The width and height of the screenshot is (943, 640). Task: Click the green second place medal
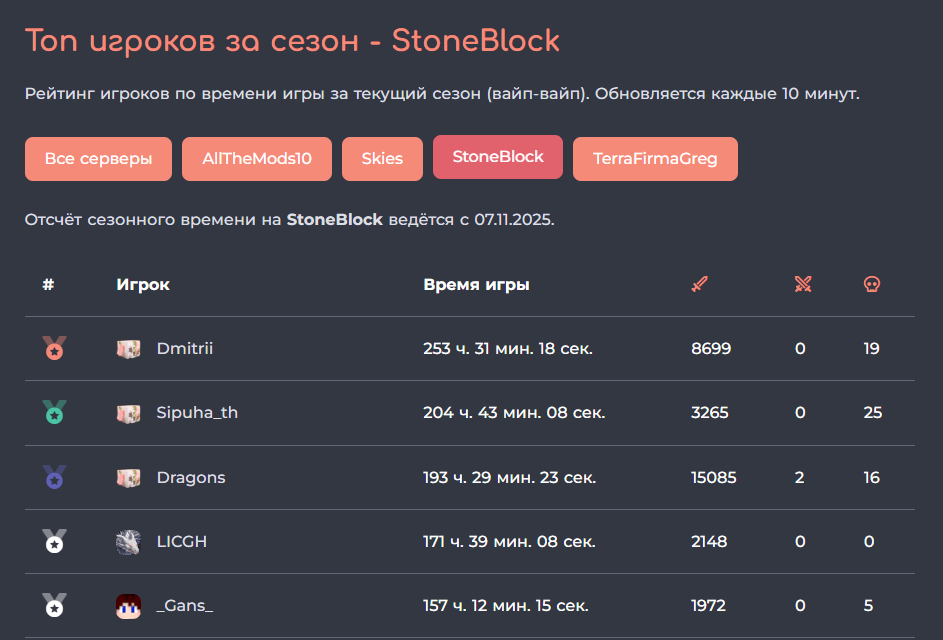54,413
